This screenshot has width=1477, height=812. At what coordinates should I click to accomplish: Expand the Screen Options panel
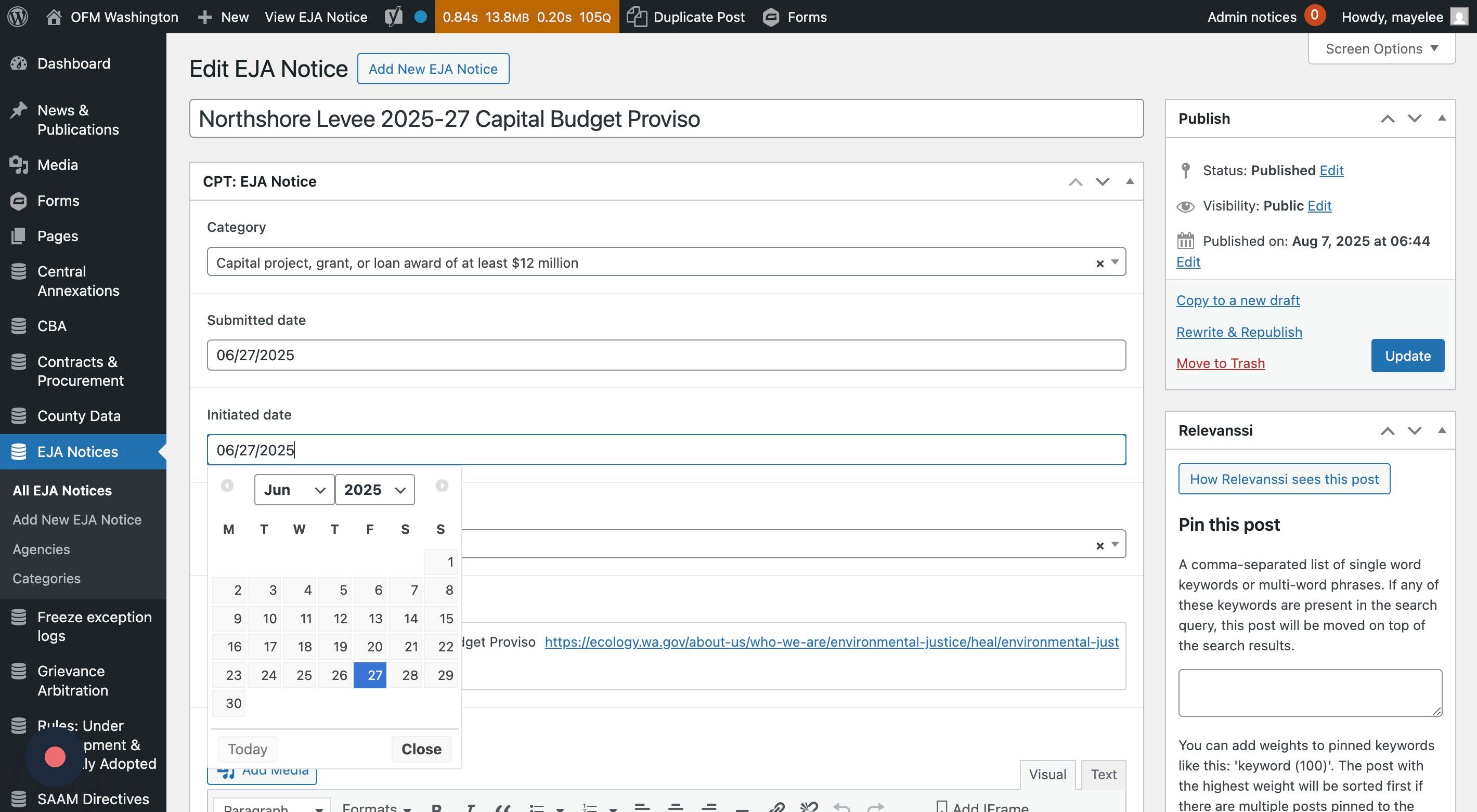pos(1381,49)
